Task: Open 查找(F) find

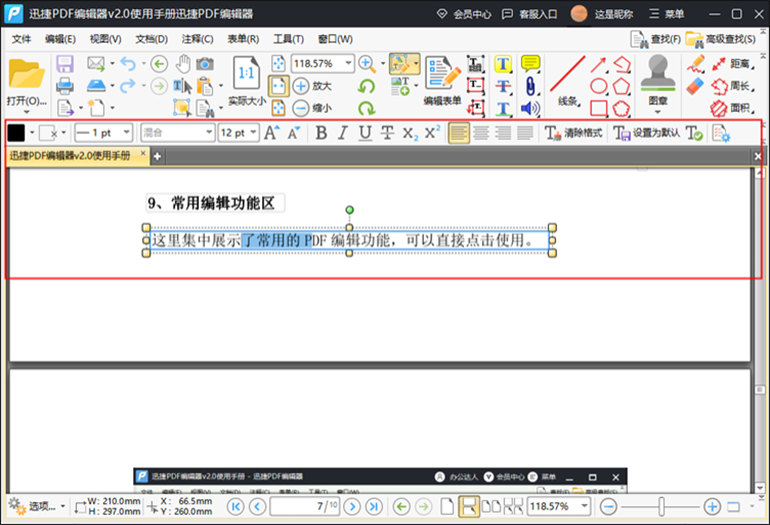Action: pos(656,39)
